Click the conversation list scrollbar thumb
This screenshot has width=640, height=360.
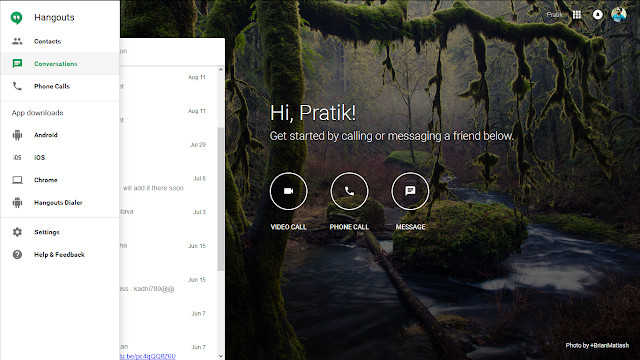click(x=221, y=199)
